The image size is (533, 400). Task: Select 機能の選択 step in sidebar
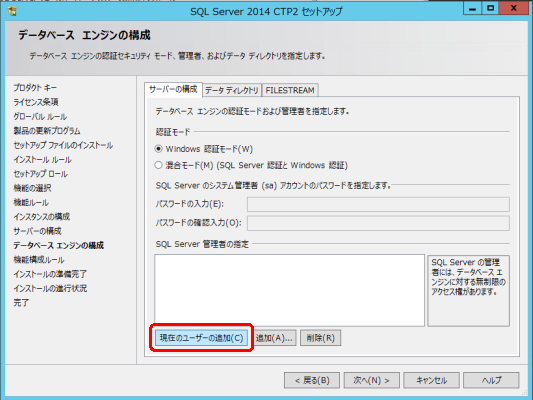click(x=33, y=188)
